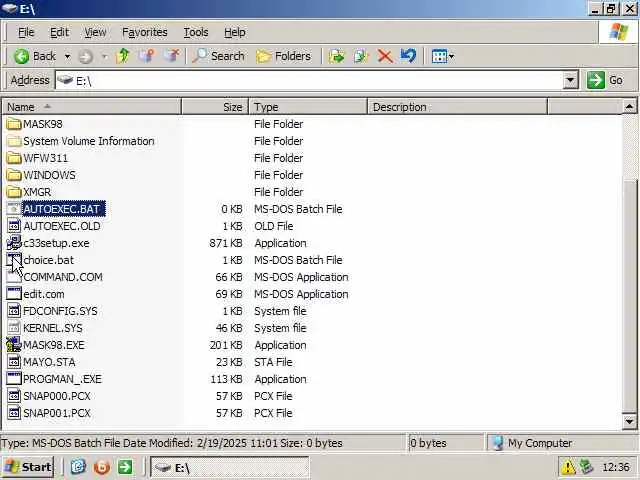Click the E:\ taskbar window button
The height and width of the screenshot is (480, 640).
[230, 467]
